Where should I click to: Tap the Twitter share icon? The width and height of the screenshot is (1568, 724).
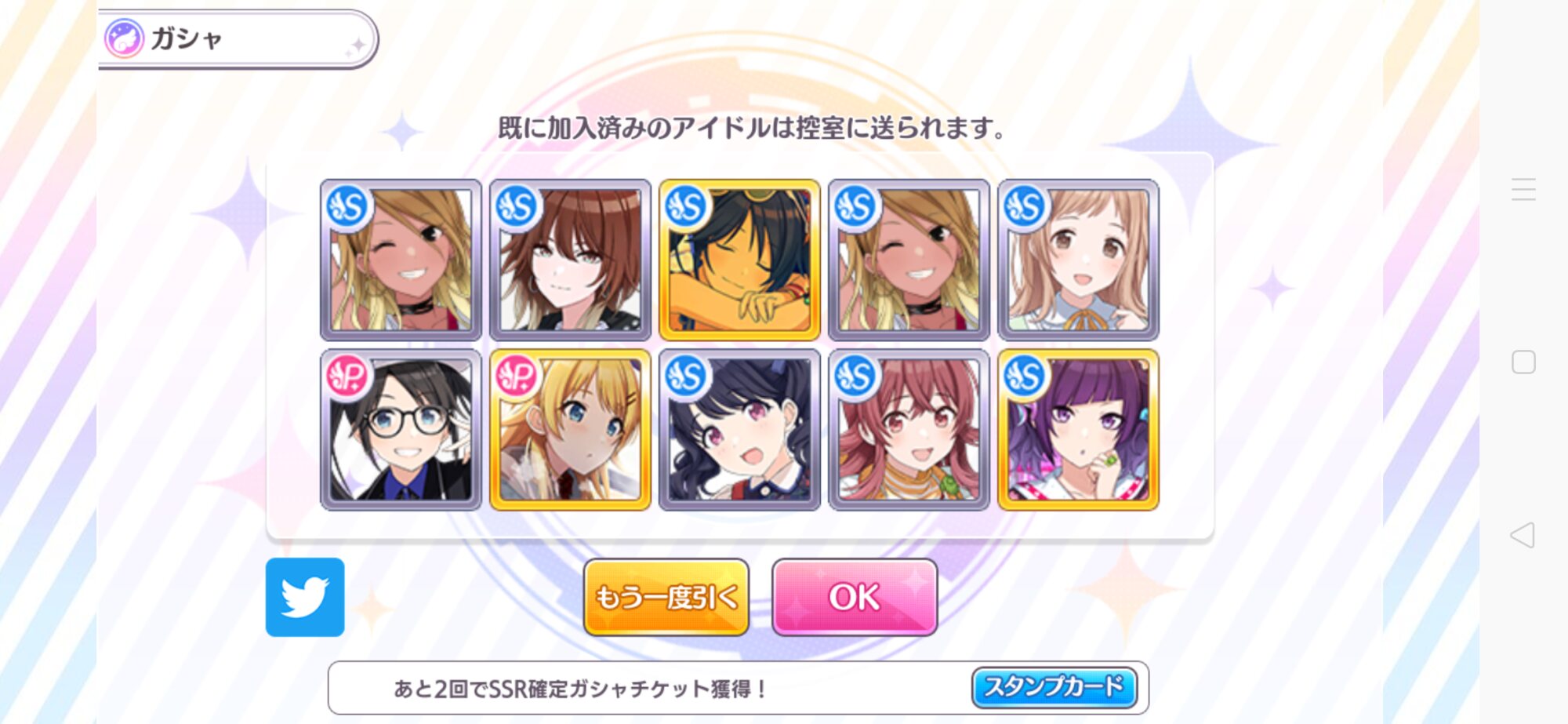click(305, 597)
